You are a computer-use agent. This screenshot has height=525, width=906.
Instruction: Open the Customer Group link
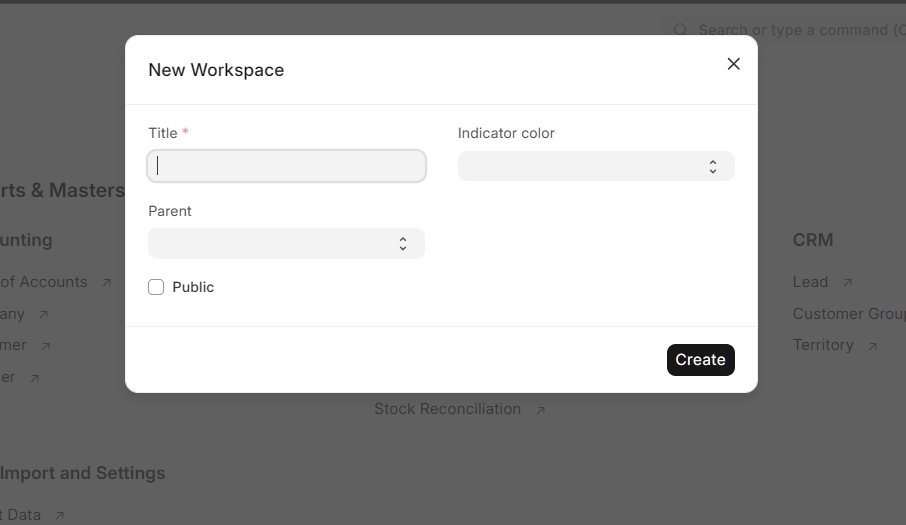pyautogui.click(x=848, y=314)
